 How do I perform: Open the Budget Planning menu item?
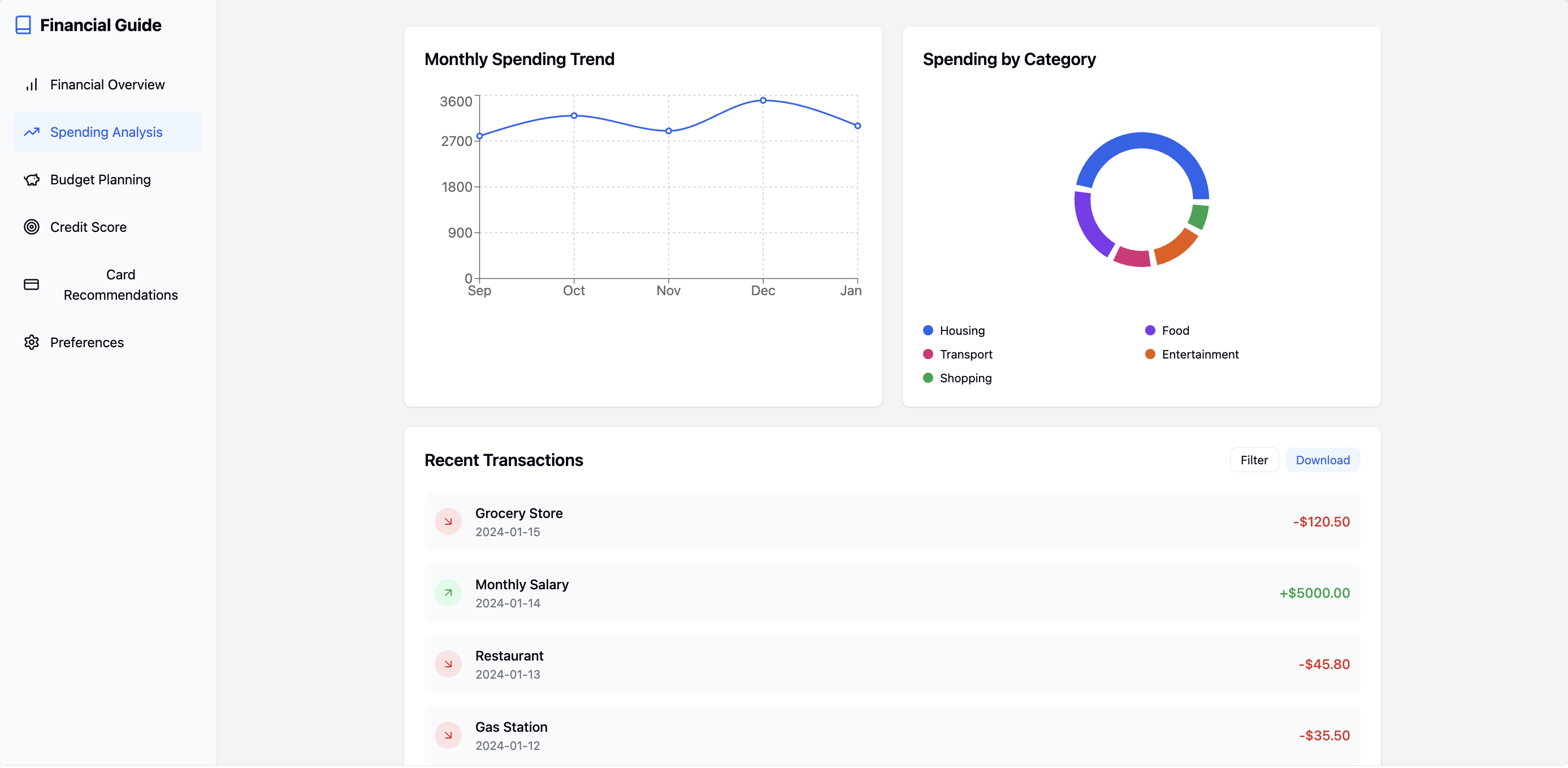tap(101, 180)
